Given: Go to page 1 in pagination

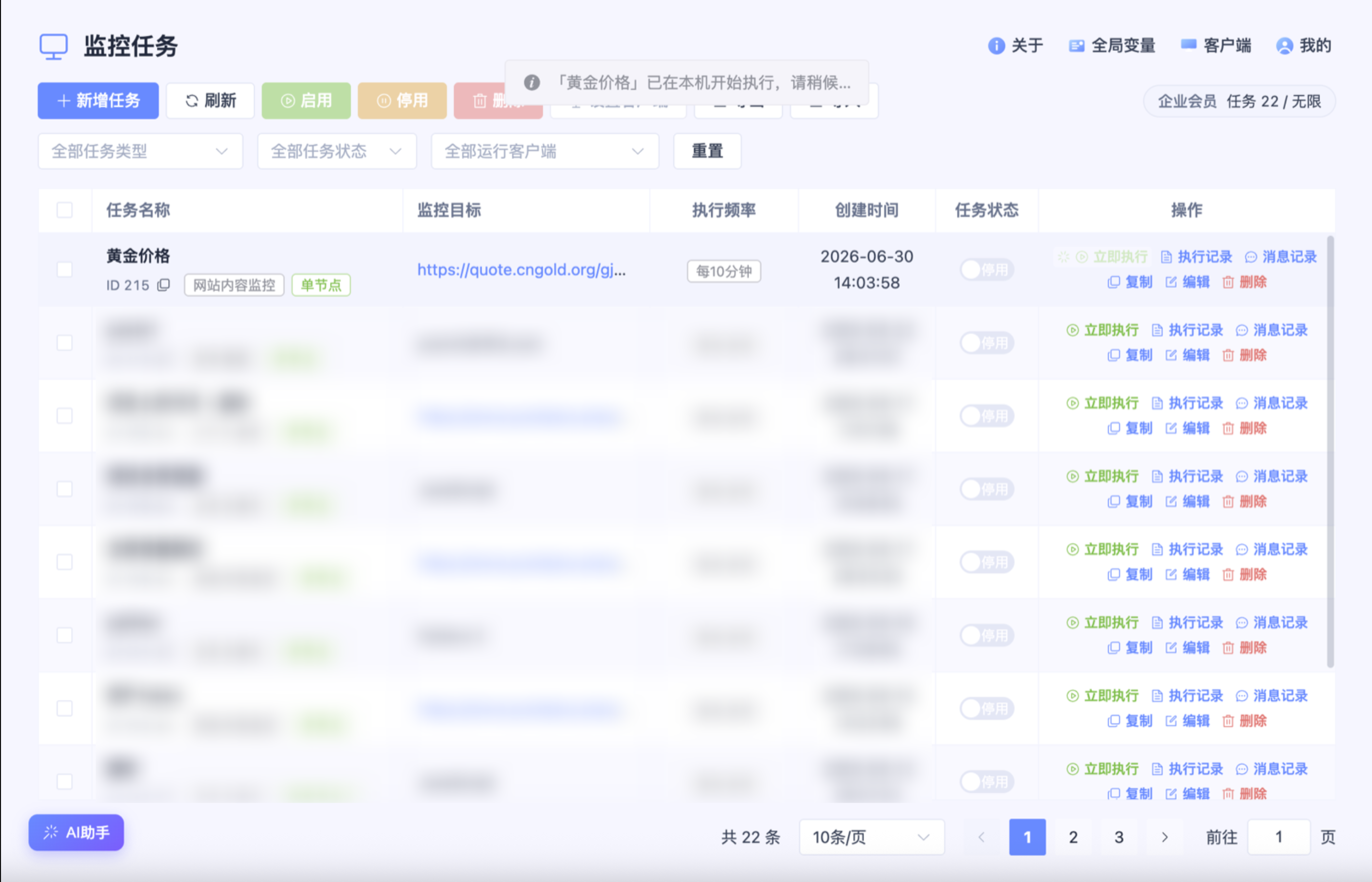Looking at the screenshot, I should 1027,837.
